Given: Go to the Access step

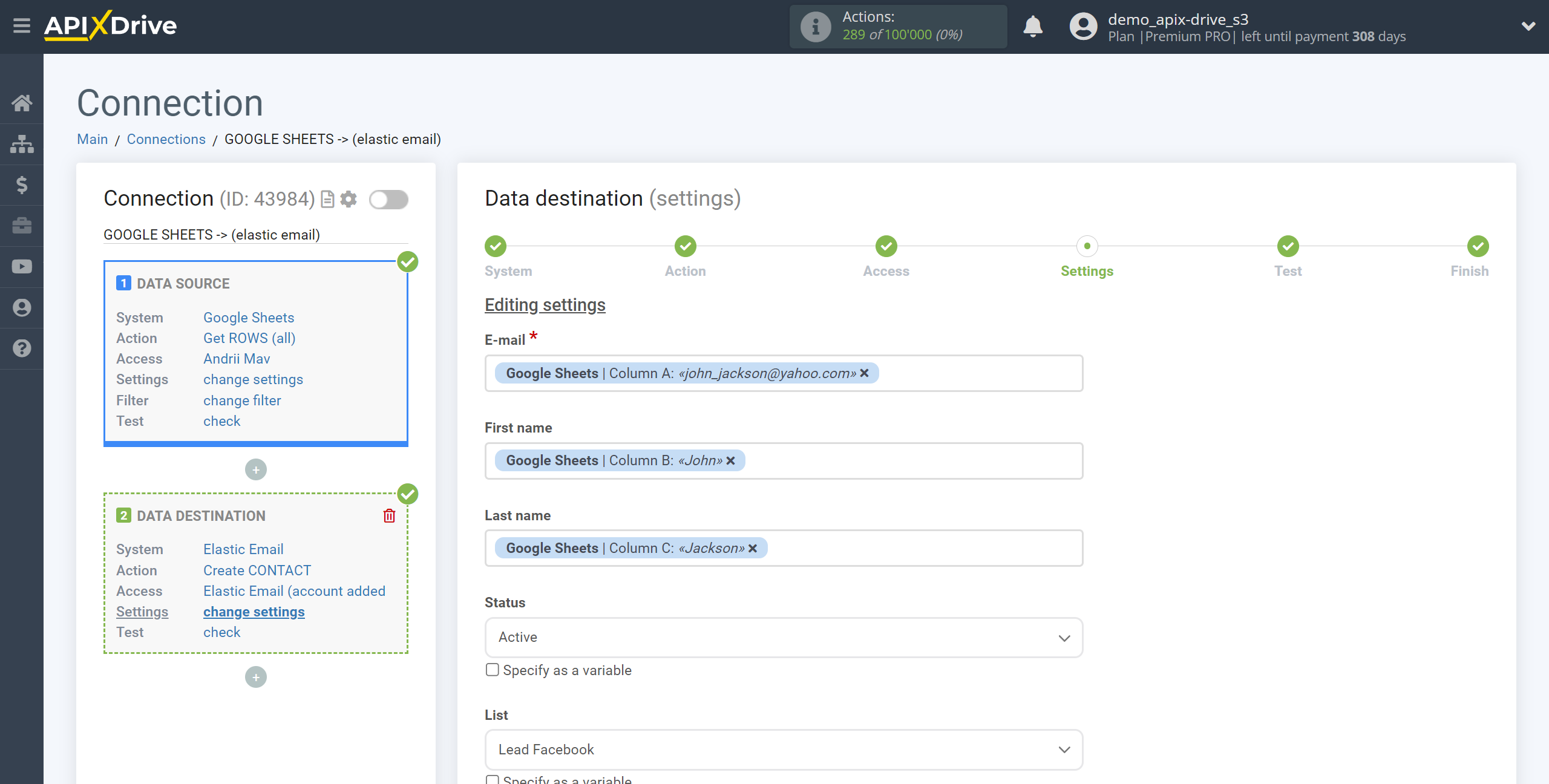Looking at the screenshot, I should (x=886, y=246).
